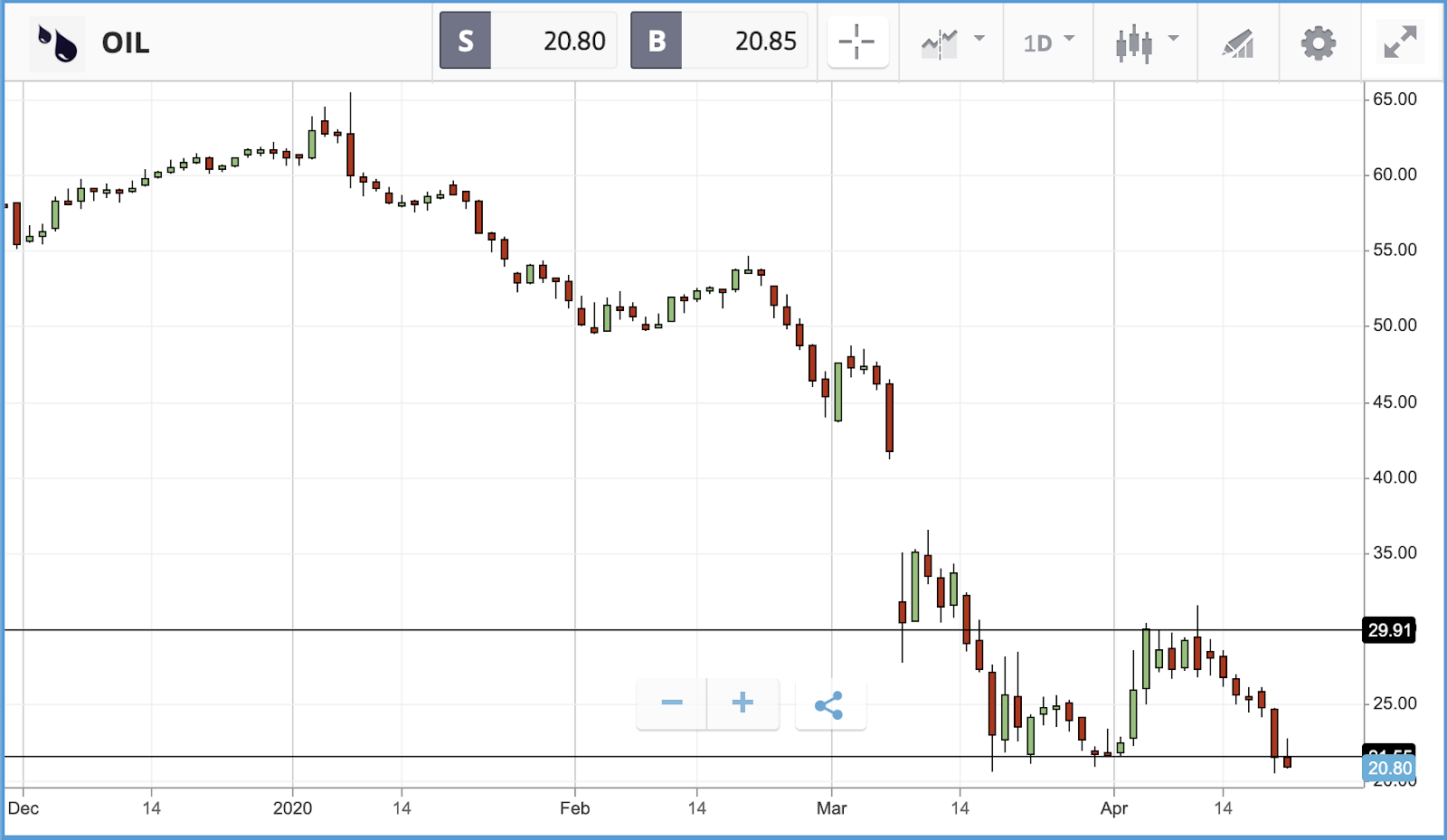The width and height of the screenshot is (1447, 840).
Task: Click the OIL instrument name
Action: click(126, 43)
